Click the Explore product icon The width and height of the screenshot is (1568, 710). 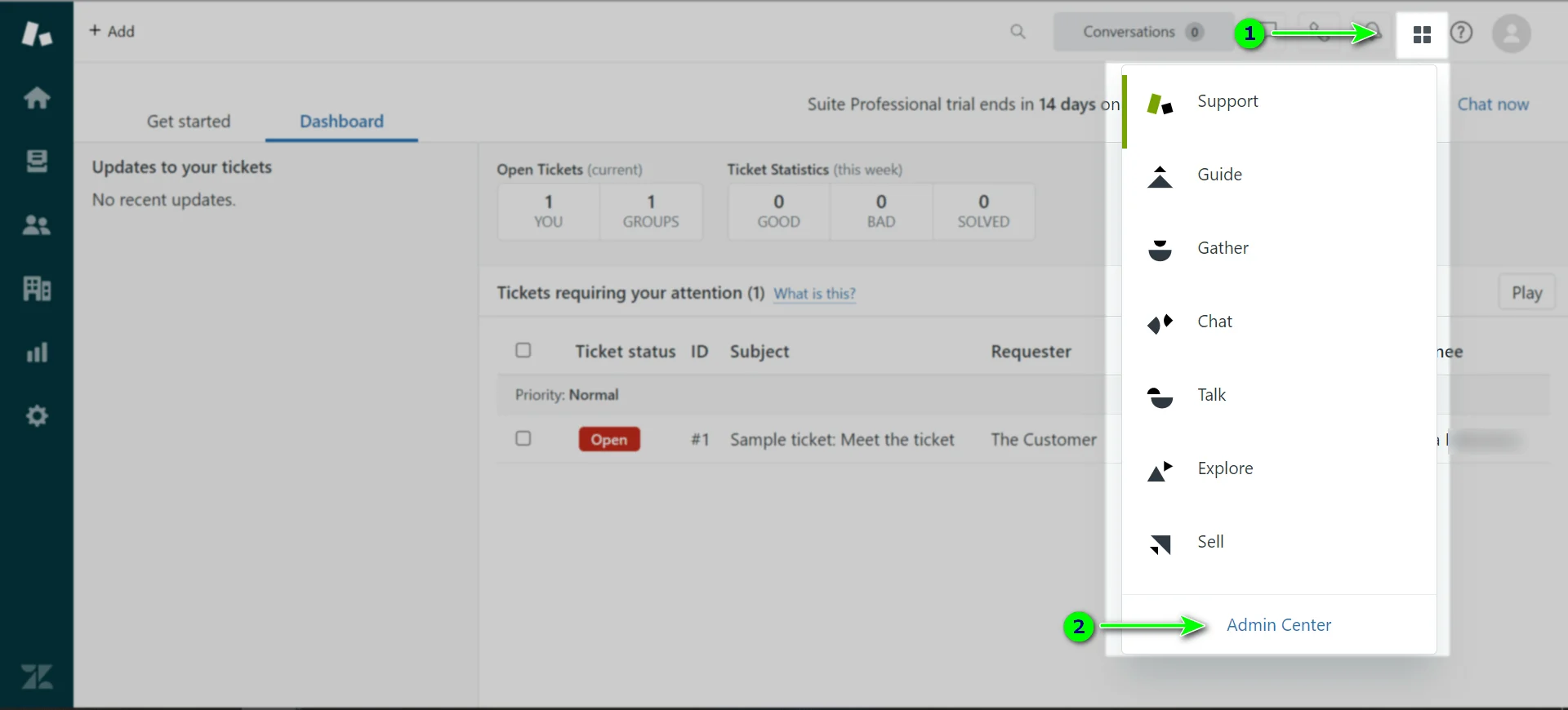click(1160, 471)
